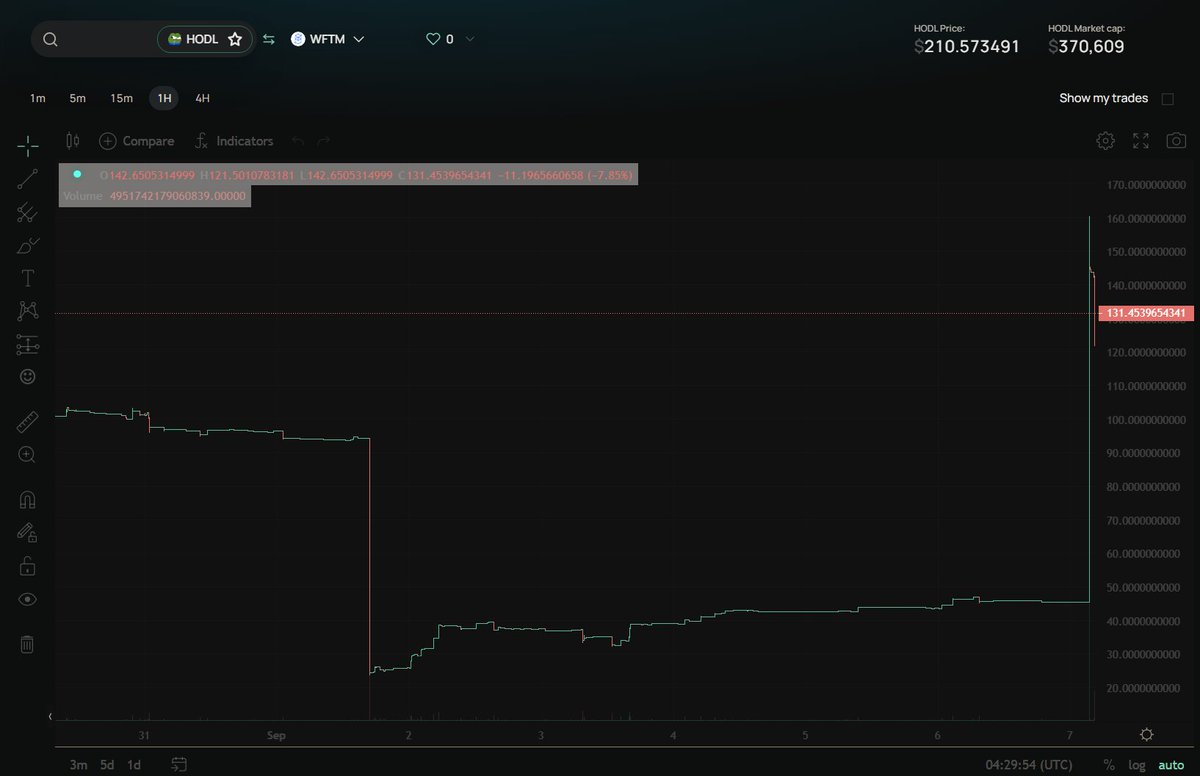Open the HODL token selector

(205, 39)
